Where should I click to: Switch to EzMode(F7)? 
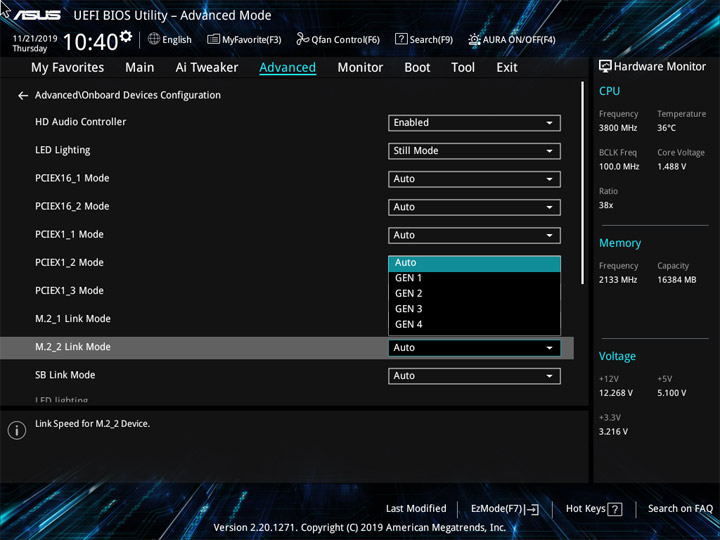tap(505, 509)
